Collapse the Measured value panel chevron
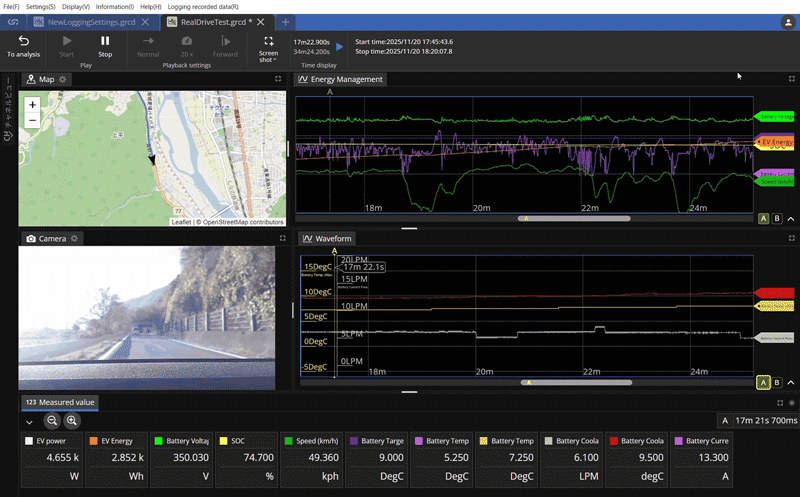This screenshot has width=800, height=497. [29, 422]
